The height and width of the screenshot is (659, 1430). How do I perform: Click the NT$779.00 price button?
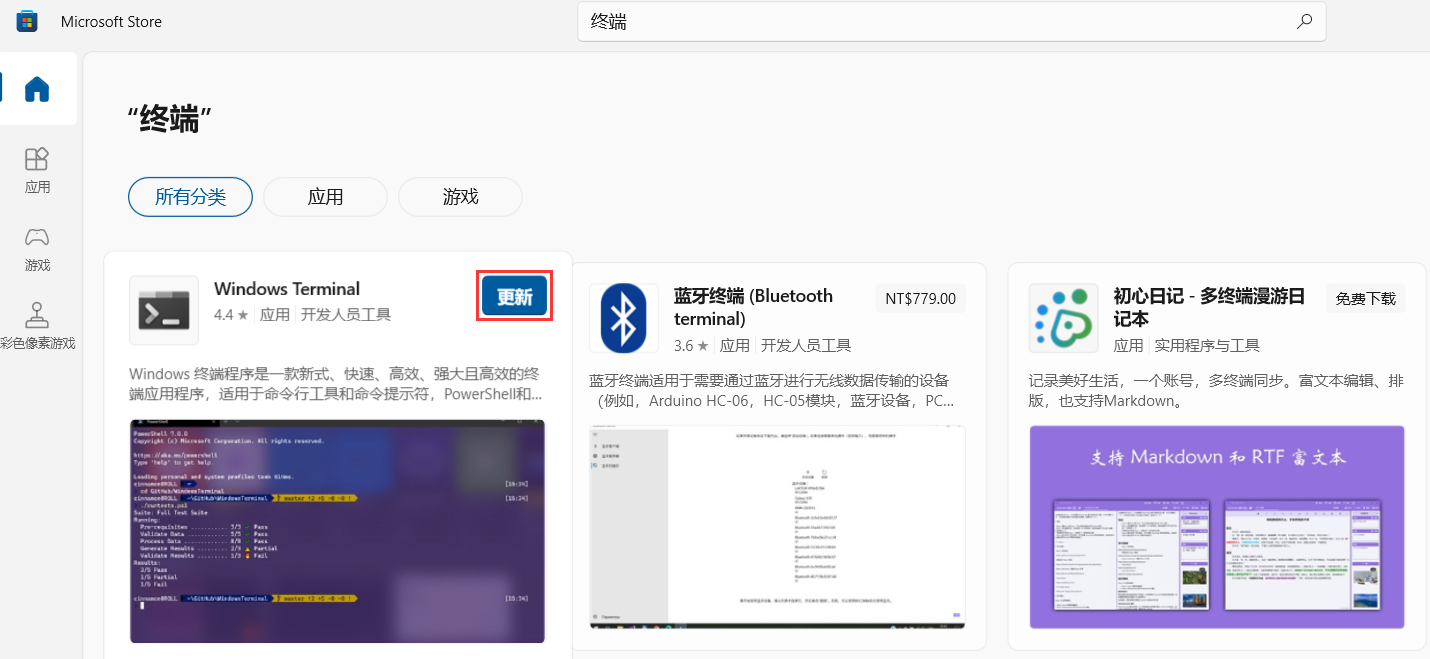pos(920,298)
